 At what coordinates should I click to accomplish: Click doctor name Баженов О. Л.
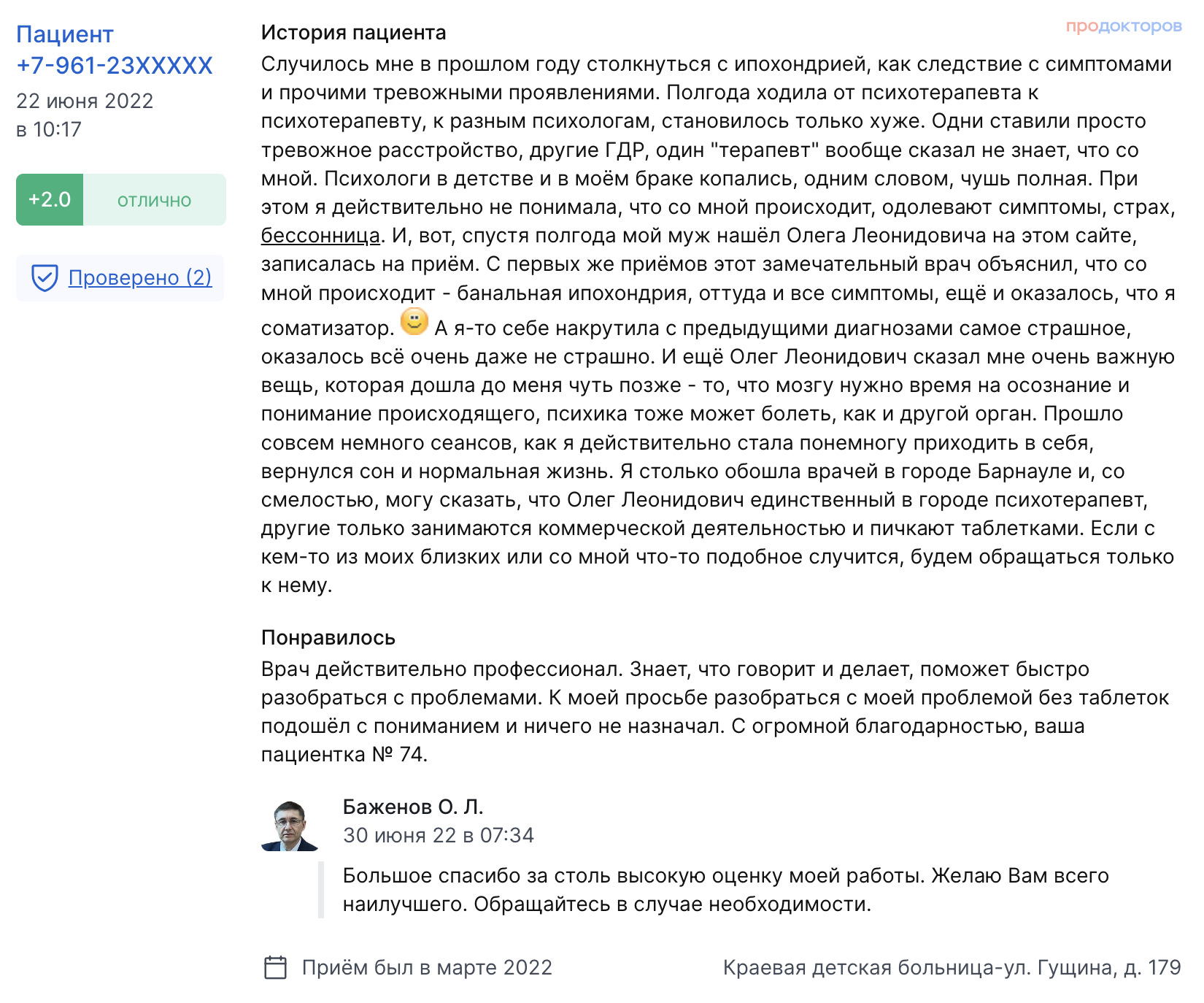point(413,807)
